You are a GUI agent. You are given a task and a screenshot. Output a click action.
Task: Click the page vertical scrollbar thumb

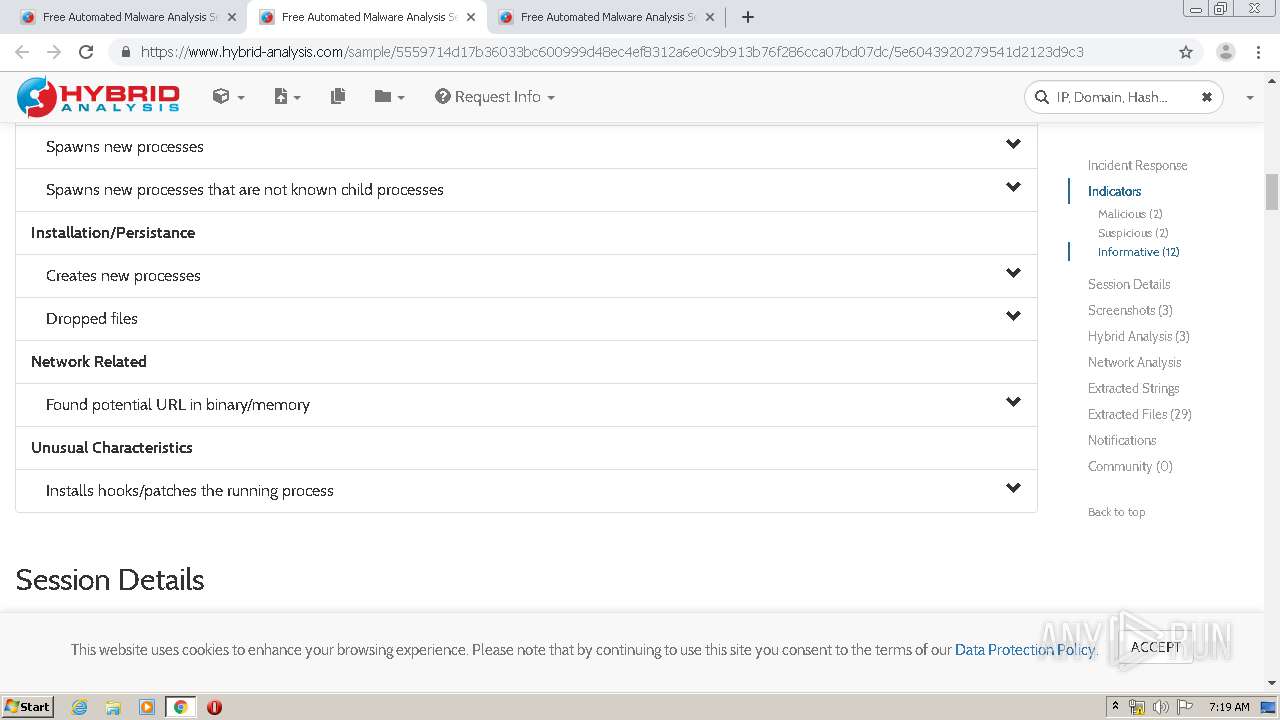point(1272,192)
